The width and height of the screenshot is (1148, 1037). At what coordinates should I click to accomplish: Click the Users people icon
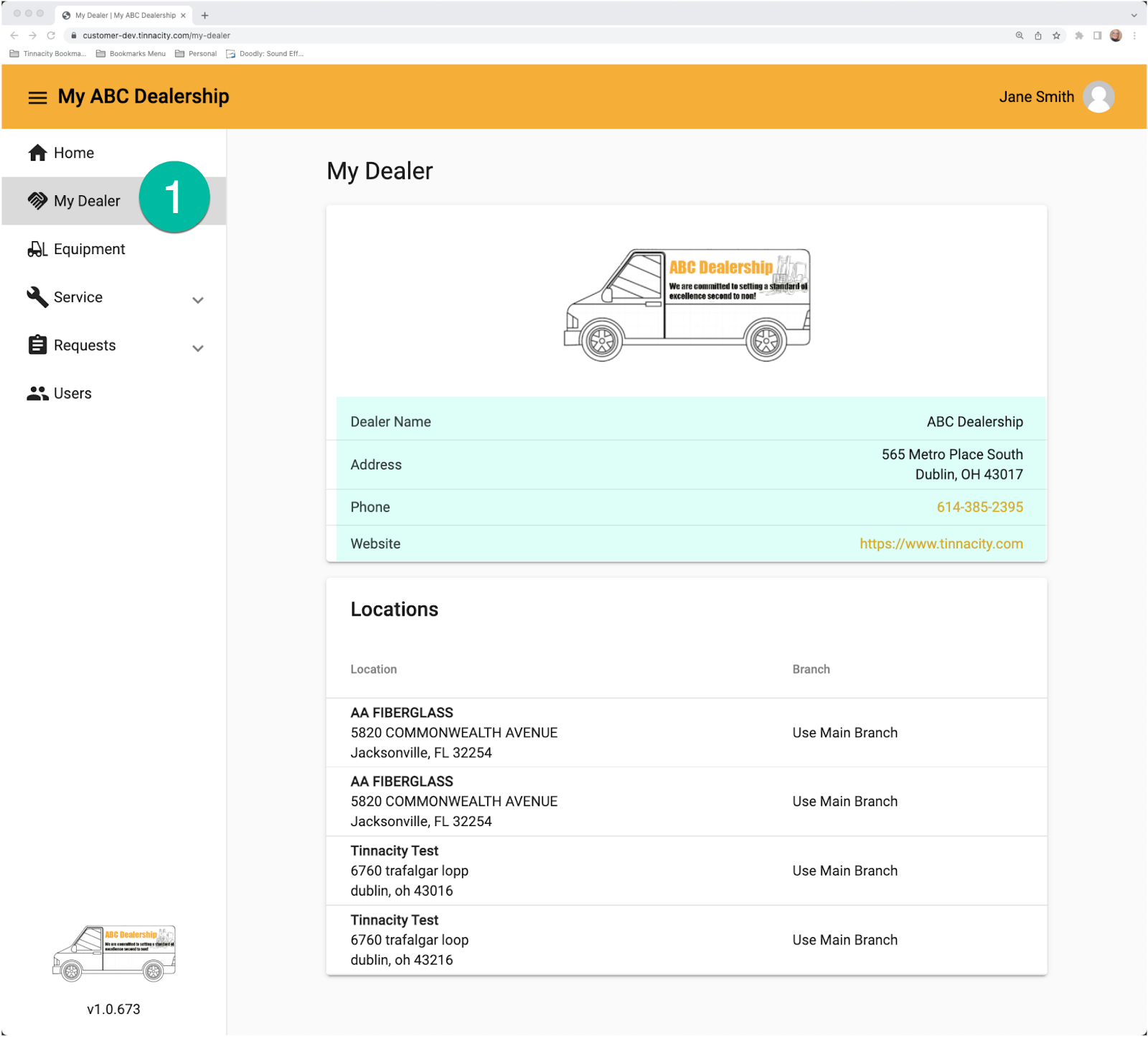click(x=37, y=393)
